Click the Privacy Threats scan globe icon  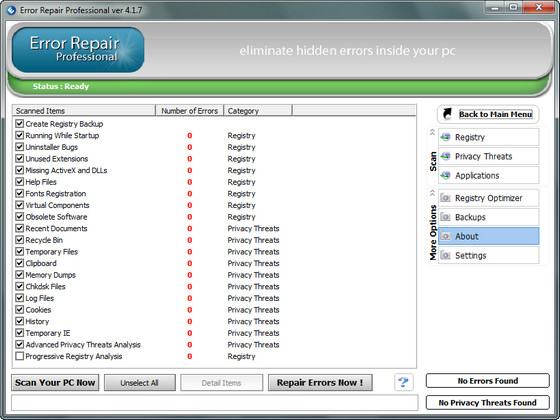445,156
